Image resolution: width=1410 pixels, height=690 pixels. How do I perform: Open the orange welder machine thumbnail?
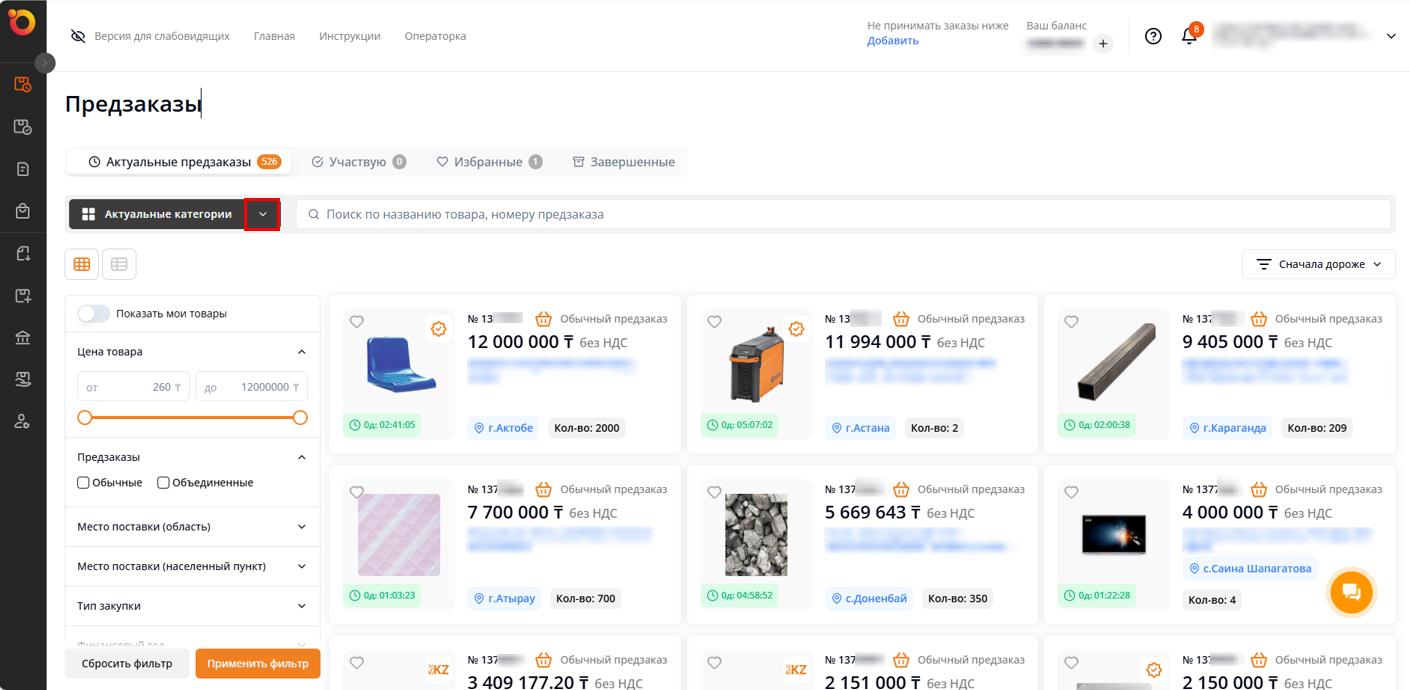pos(756,363)
